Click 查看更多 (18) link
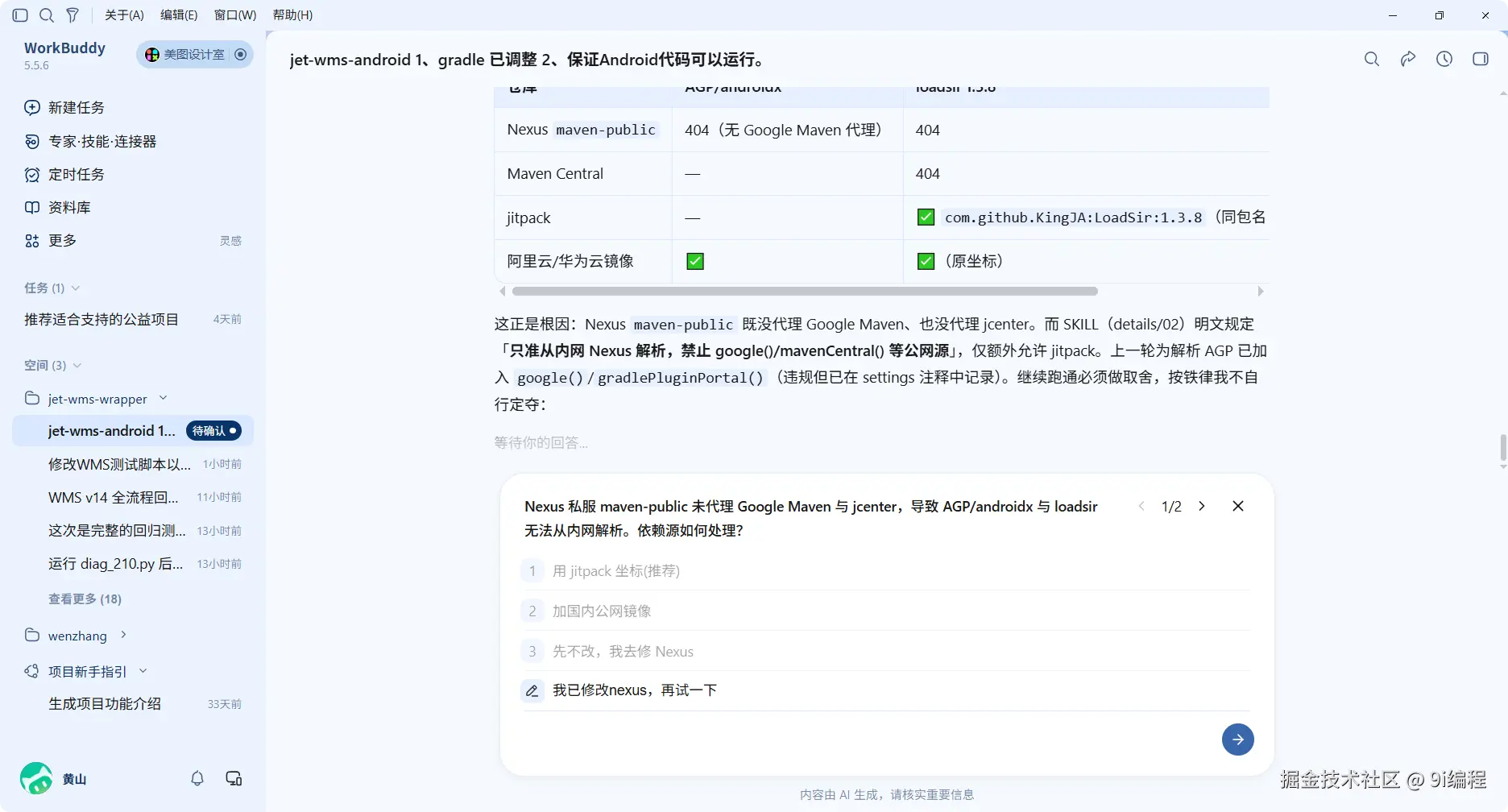 point(85,599)
